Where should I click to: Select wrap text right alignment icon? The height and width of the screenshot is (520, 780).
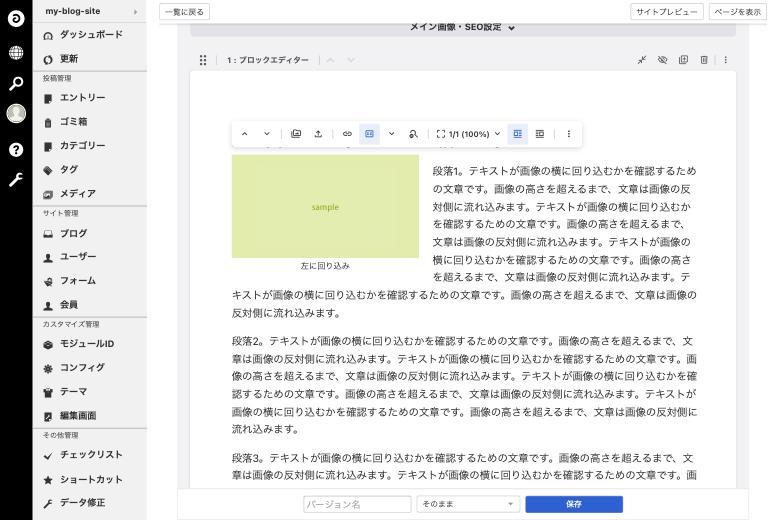tap(540, 134)
